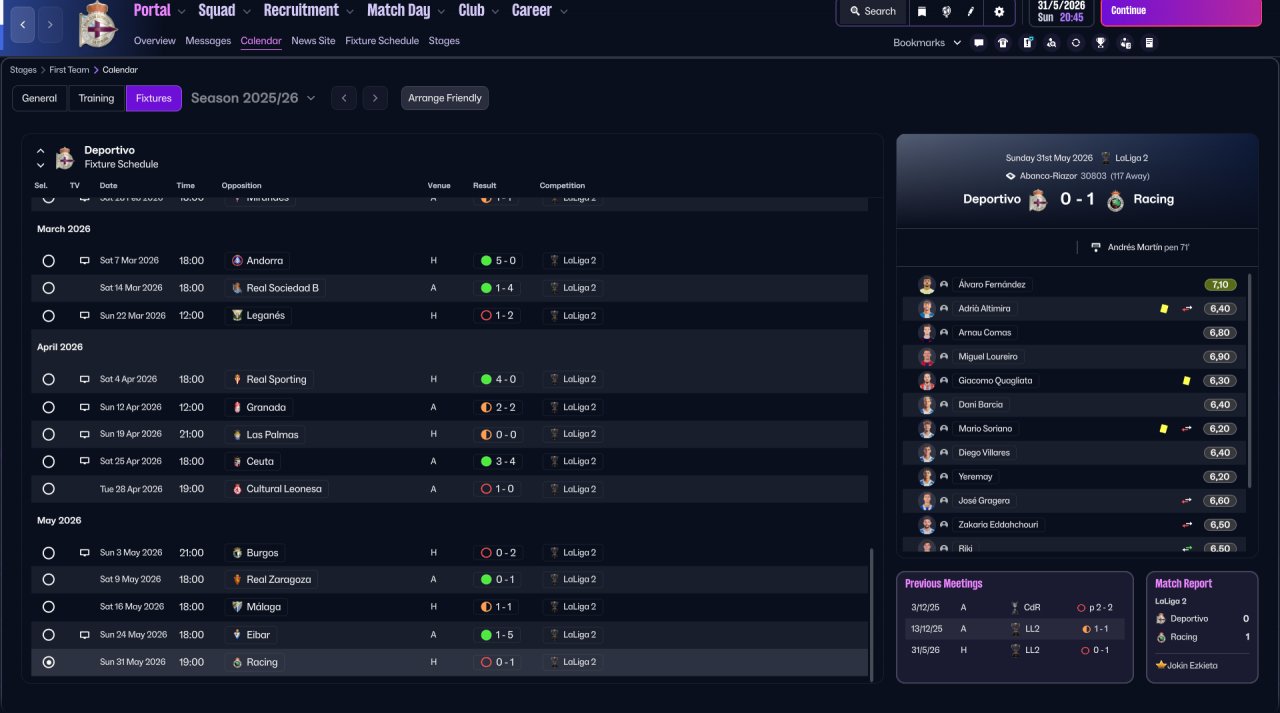Open the Bookmarks dropdown
Screen dimensions: 1280x713
(x=927, y=43)
